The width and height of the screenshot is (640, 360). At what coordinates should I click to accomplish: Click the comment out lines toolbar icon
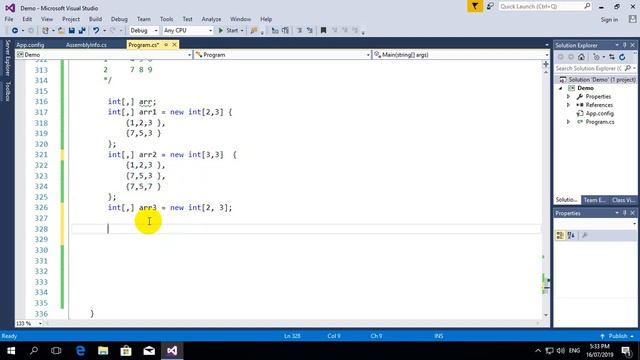299,30
